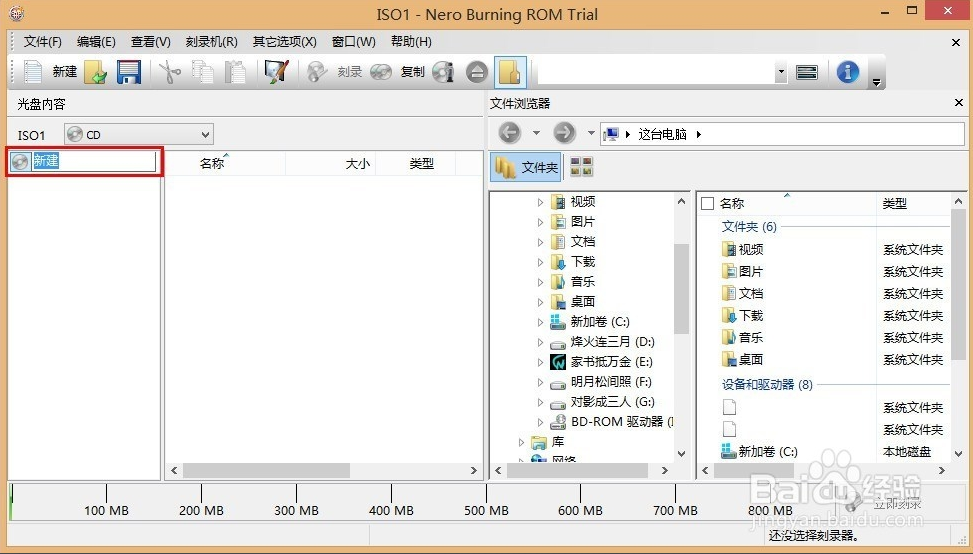Eject the disc with eject icon
The image size is (973, 554).
[x=477, y=72]
